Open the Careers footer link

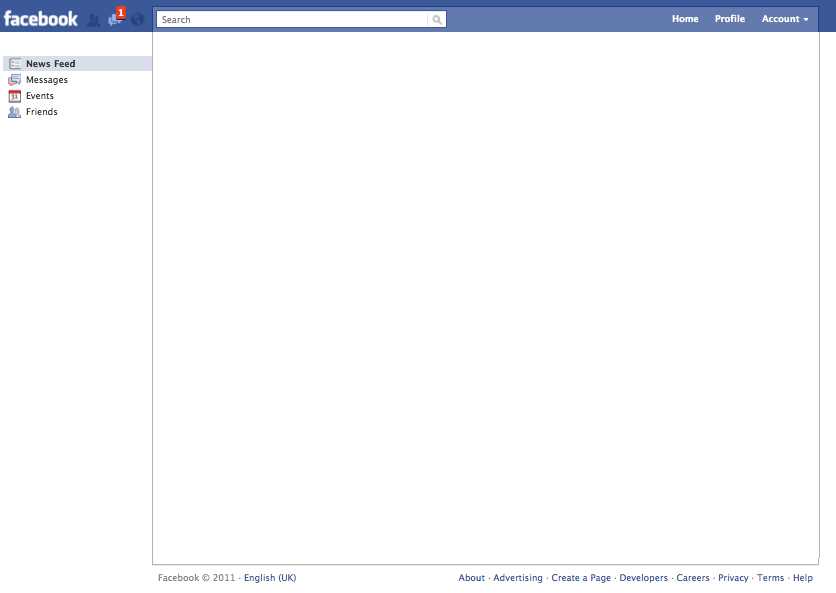click(x=693, y=578)
